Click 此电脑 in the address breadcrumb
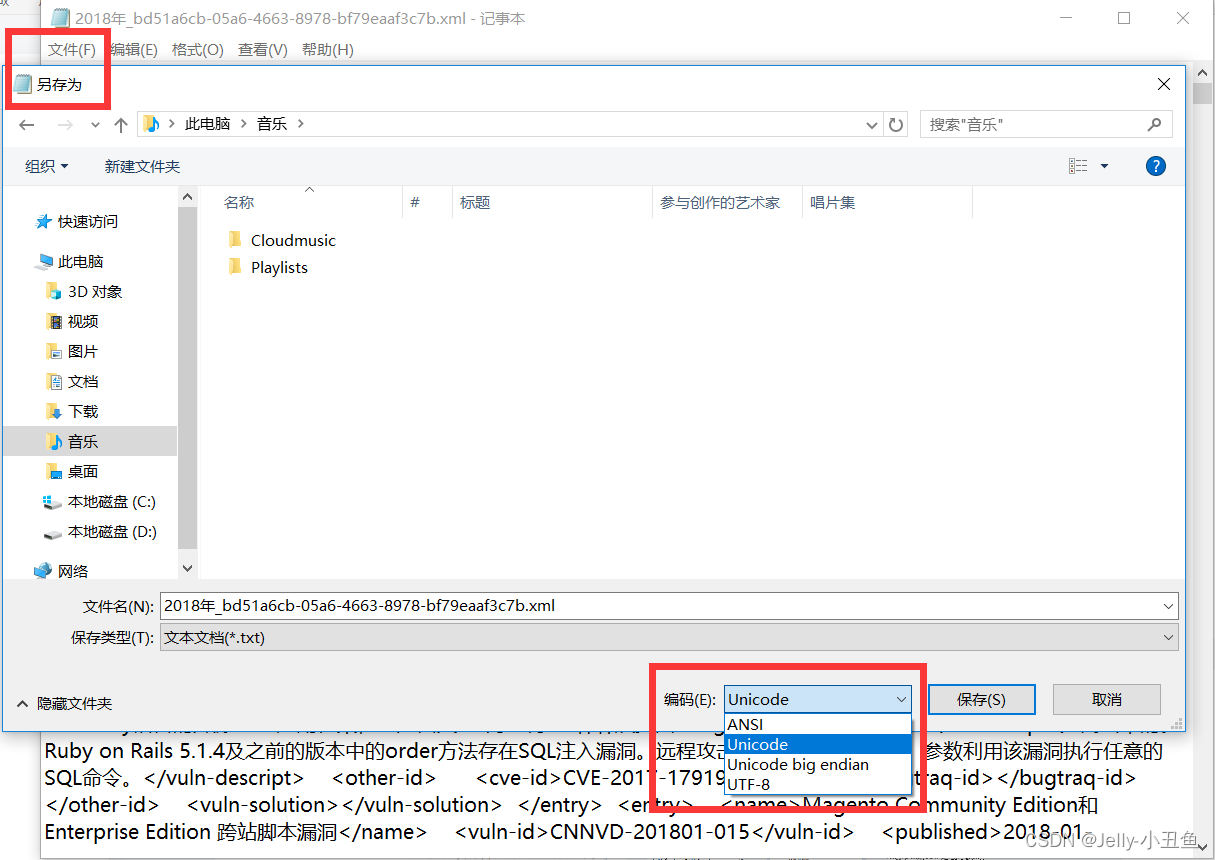1215x860 pixels. [x=207, y=123]
